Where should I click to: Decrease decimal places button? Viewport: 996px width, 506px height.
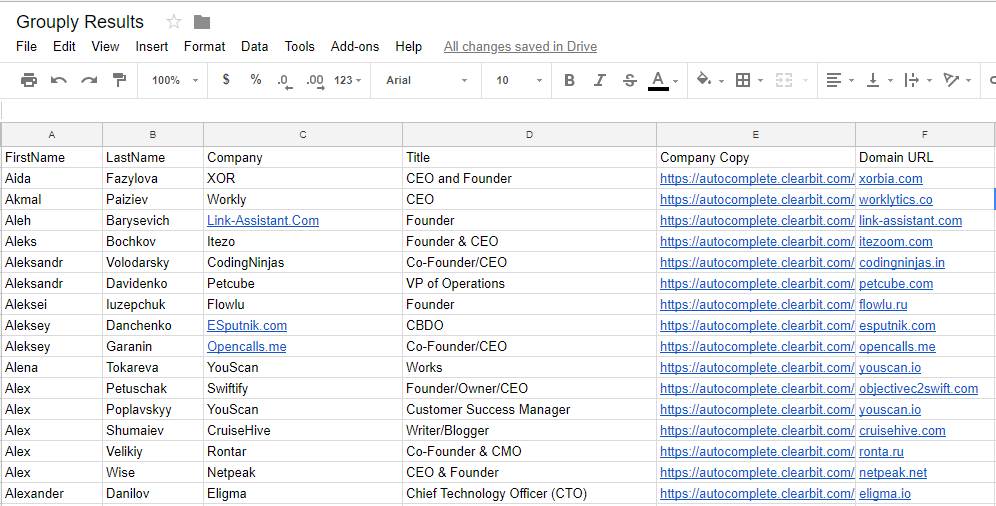tap(285, 81)
